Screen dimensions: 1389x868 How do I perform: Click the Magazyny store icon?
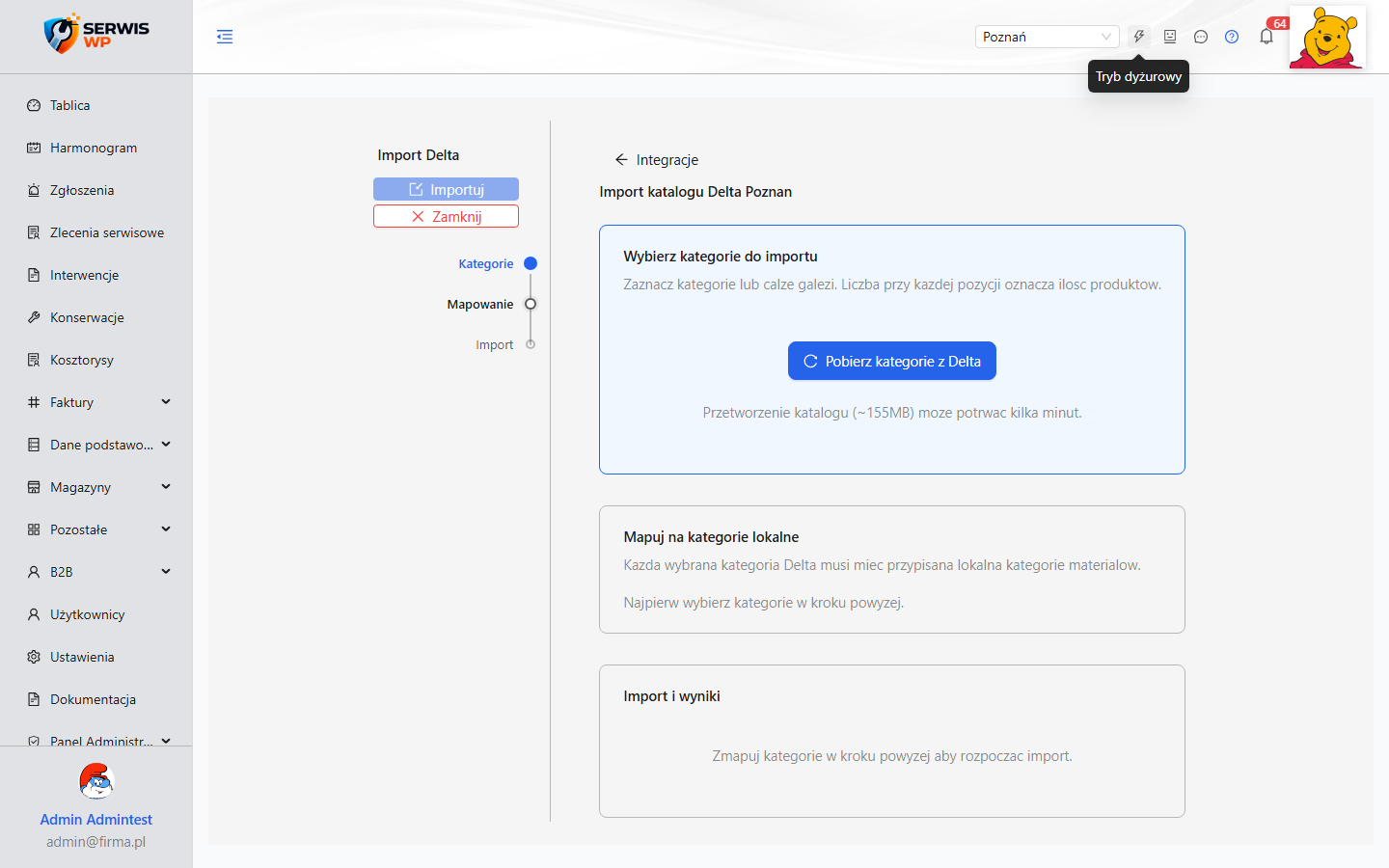click(x=34, y=487)
